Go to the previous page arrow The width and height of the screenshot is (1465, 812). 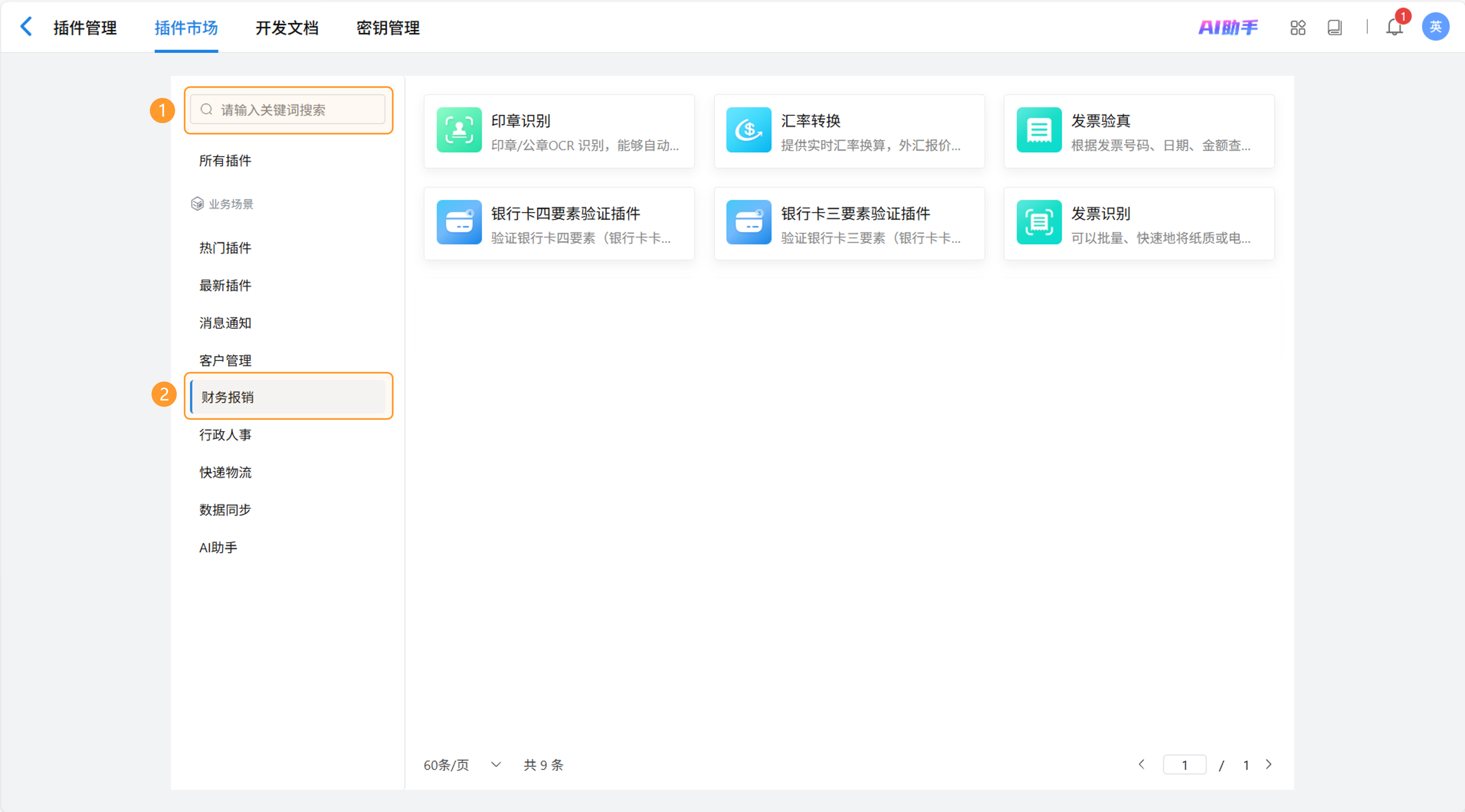(1141, 764)
